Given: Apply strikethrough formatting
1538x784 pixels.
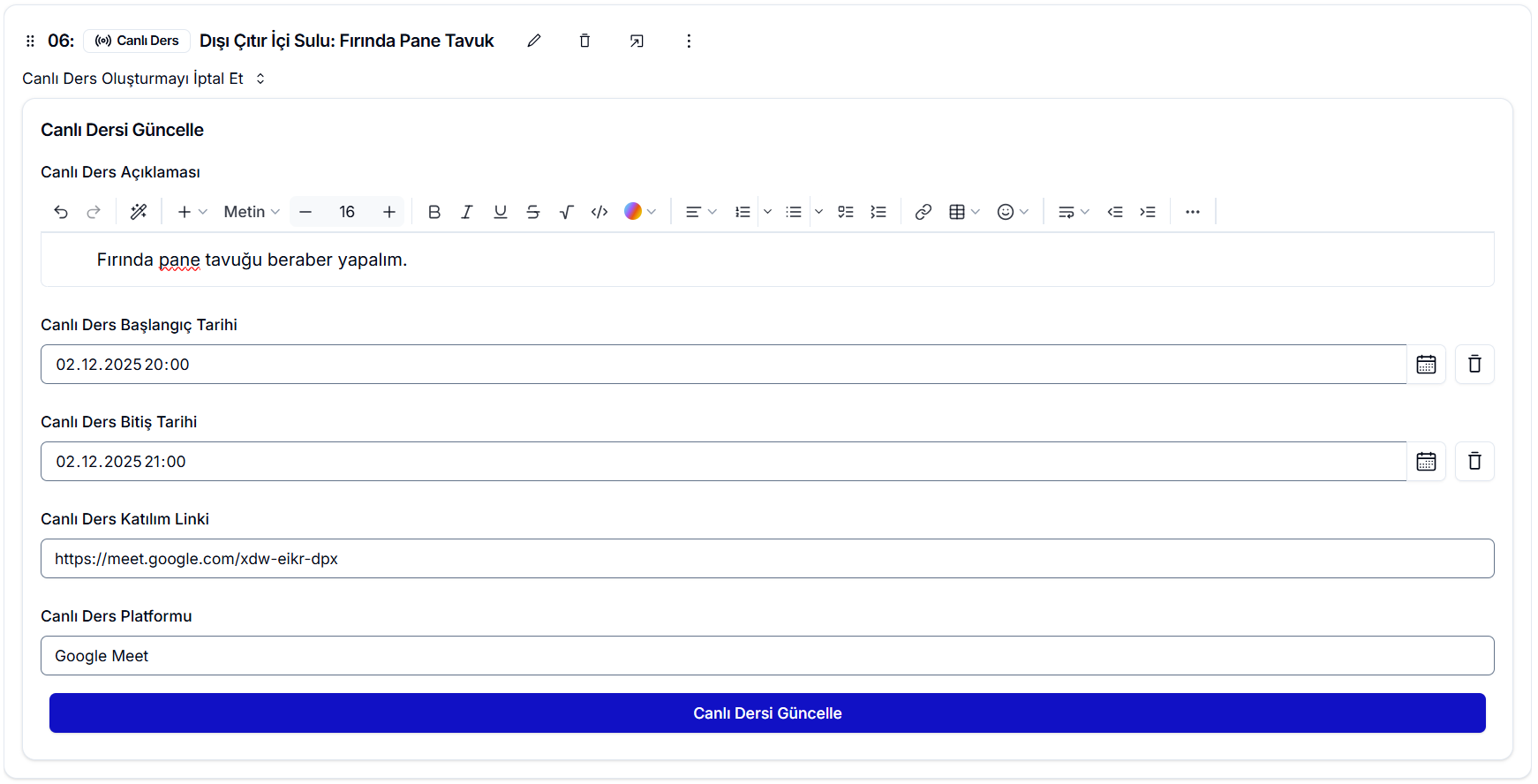Looking at the screenshot, I should coord(533,212).
